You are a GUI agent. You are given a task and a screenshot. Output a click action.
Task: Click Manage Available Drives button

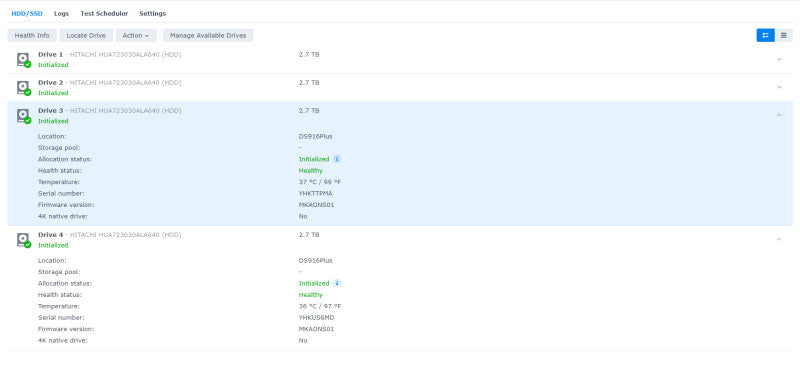(208, 35)
